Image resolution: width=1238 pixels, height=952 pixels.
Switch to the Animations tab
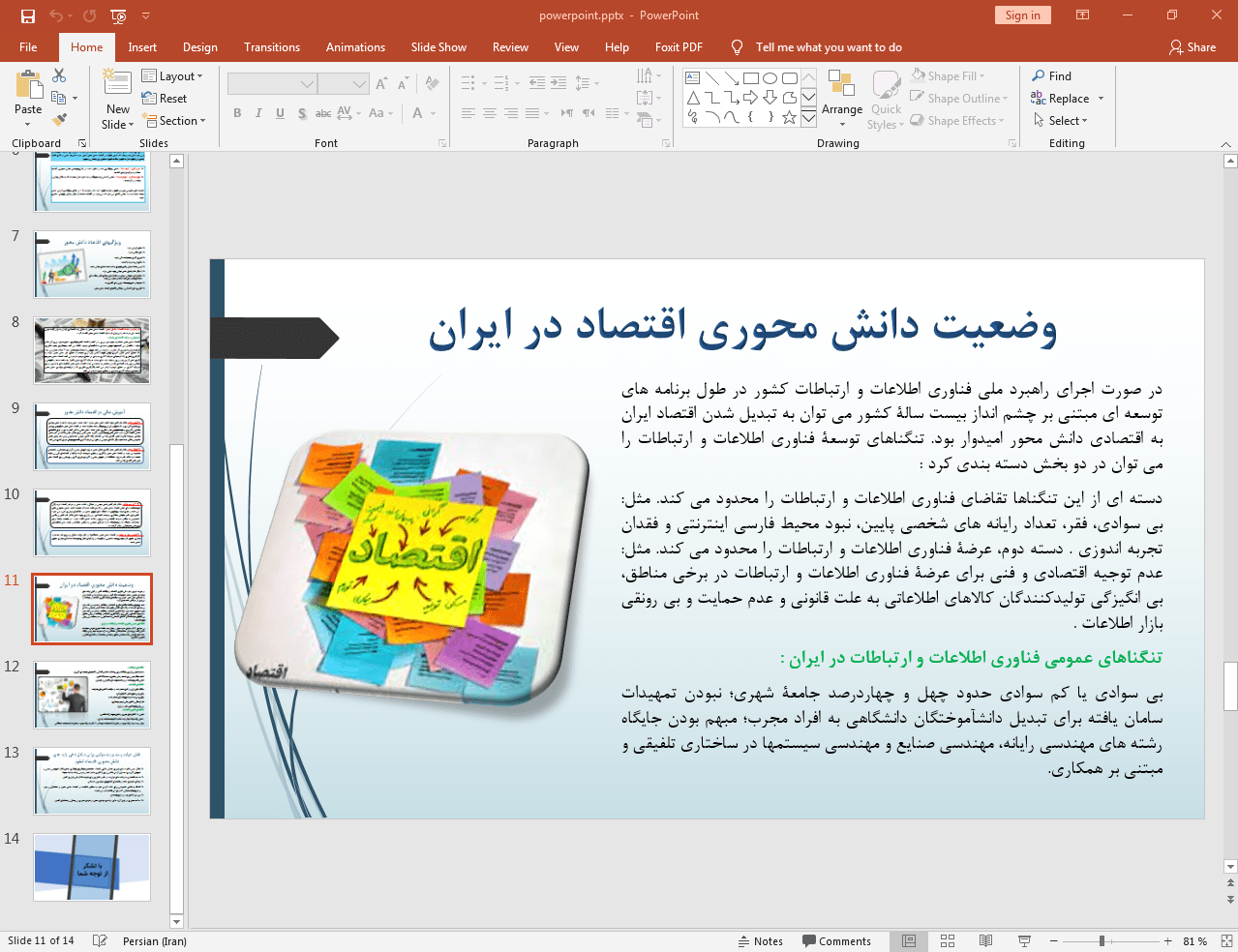[355, 46]
